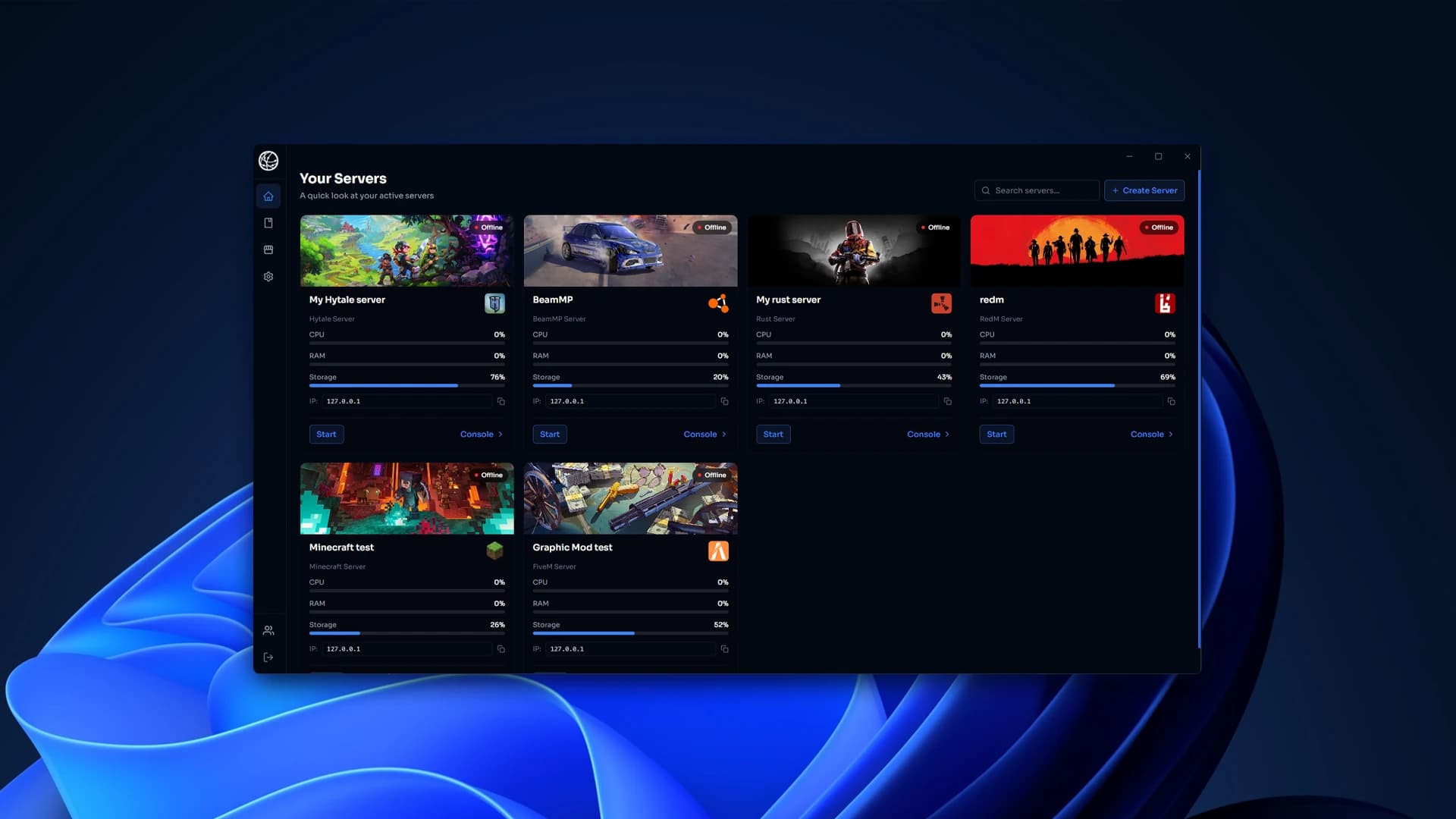The image size is (1456, 819).
Task: Copy IP of My Hytale server
Action: 501,401
